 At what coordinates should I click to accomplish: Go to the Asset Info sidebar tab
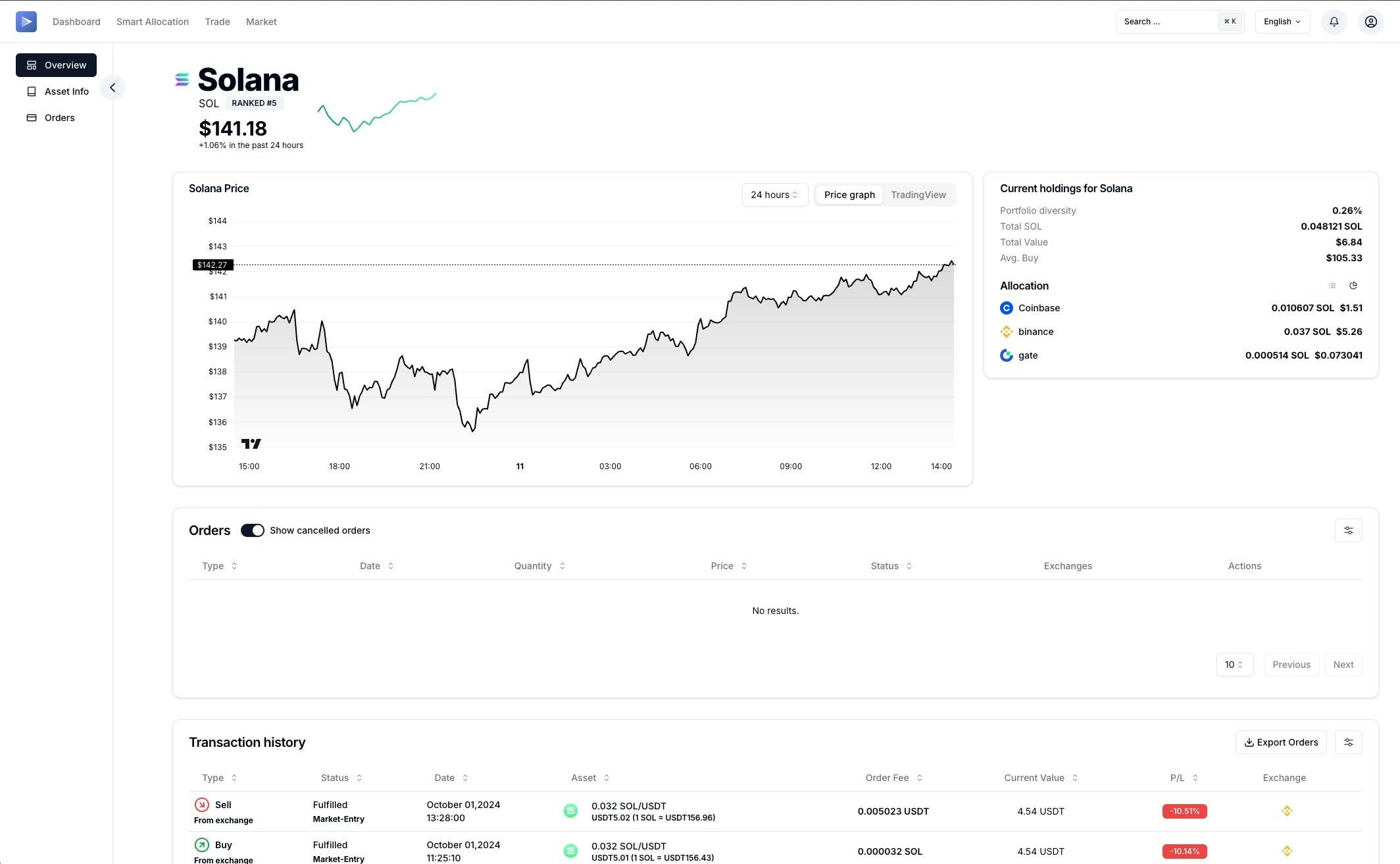[x=66, y=91]
